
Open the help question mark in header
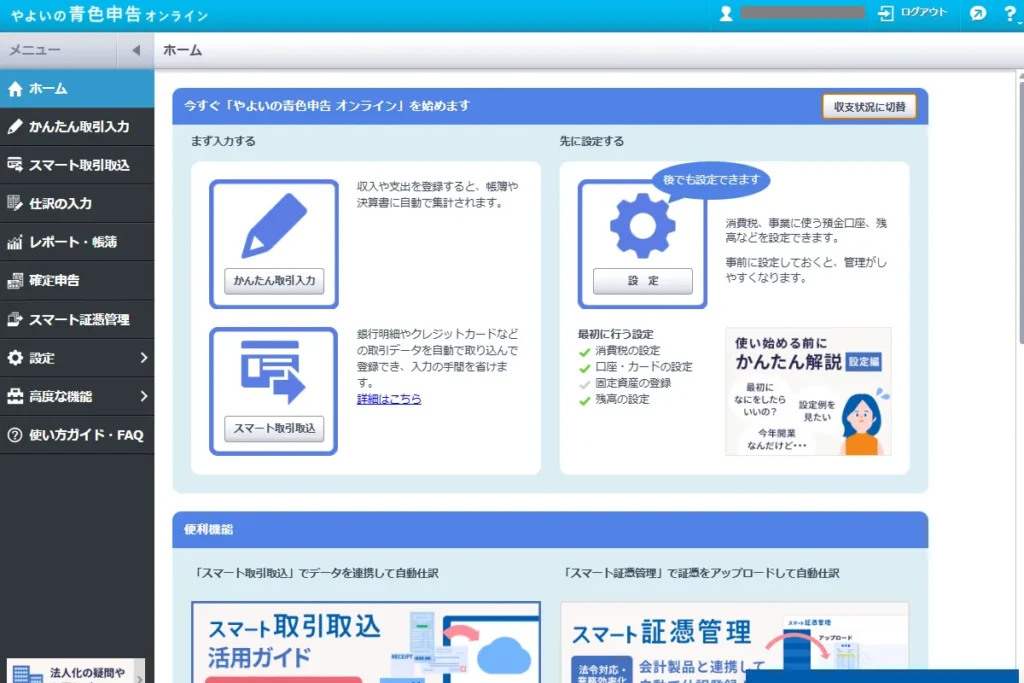point(1010,13)
